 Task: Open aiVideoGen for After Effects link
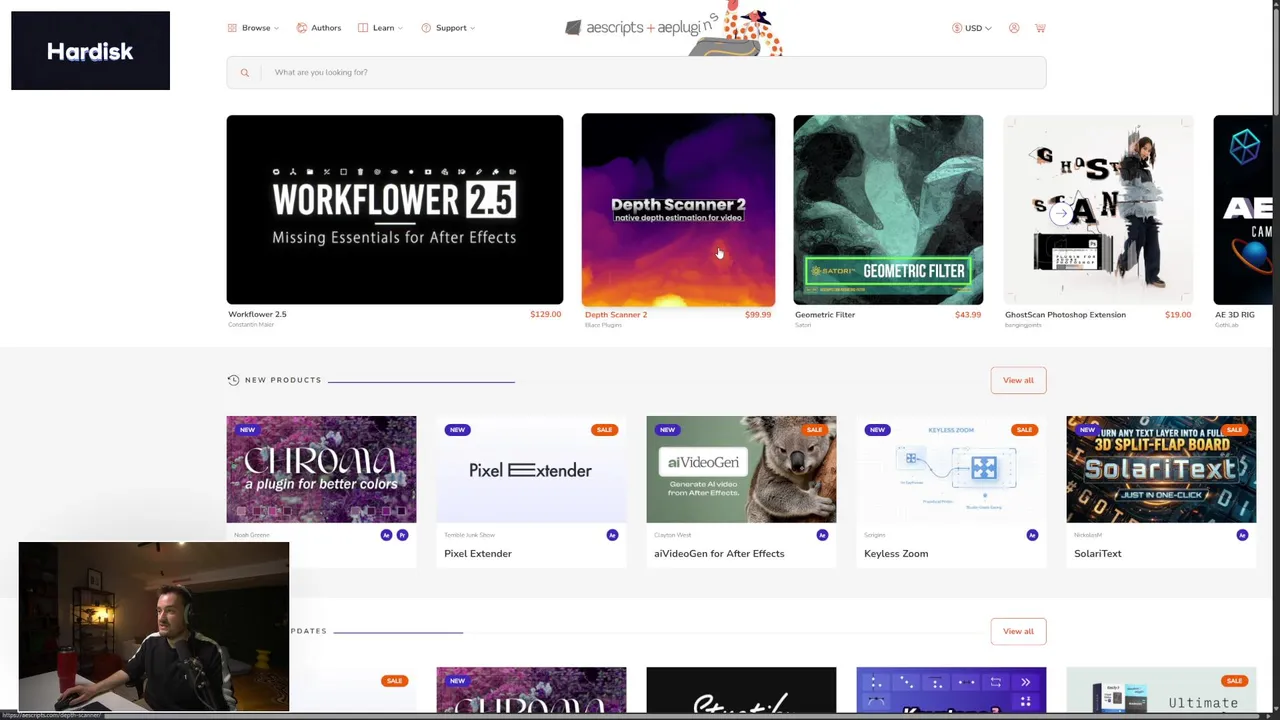pos(719,553)
